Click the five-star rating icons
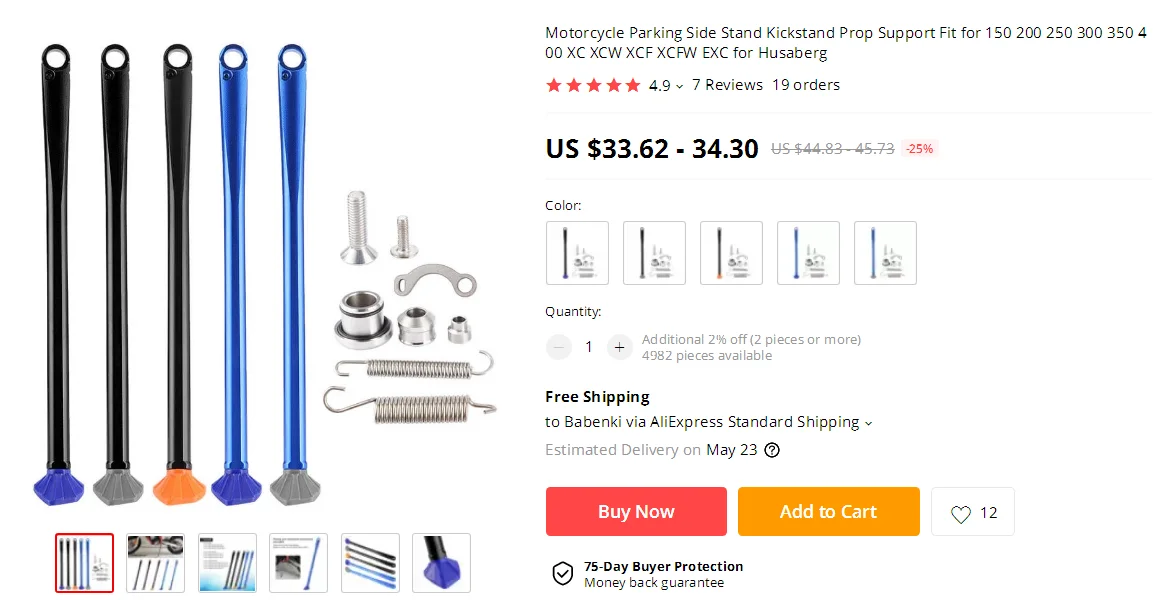 coord(593,85)
